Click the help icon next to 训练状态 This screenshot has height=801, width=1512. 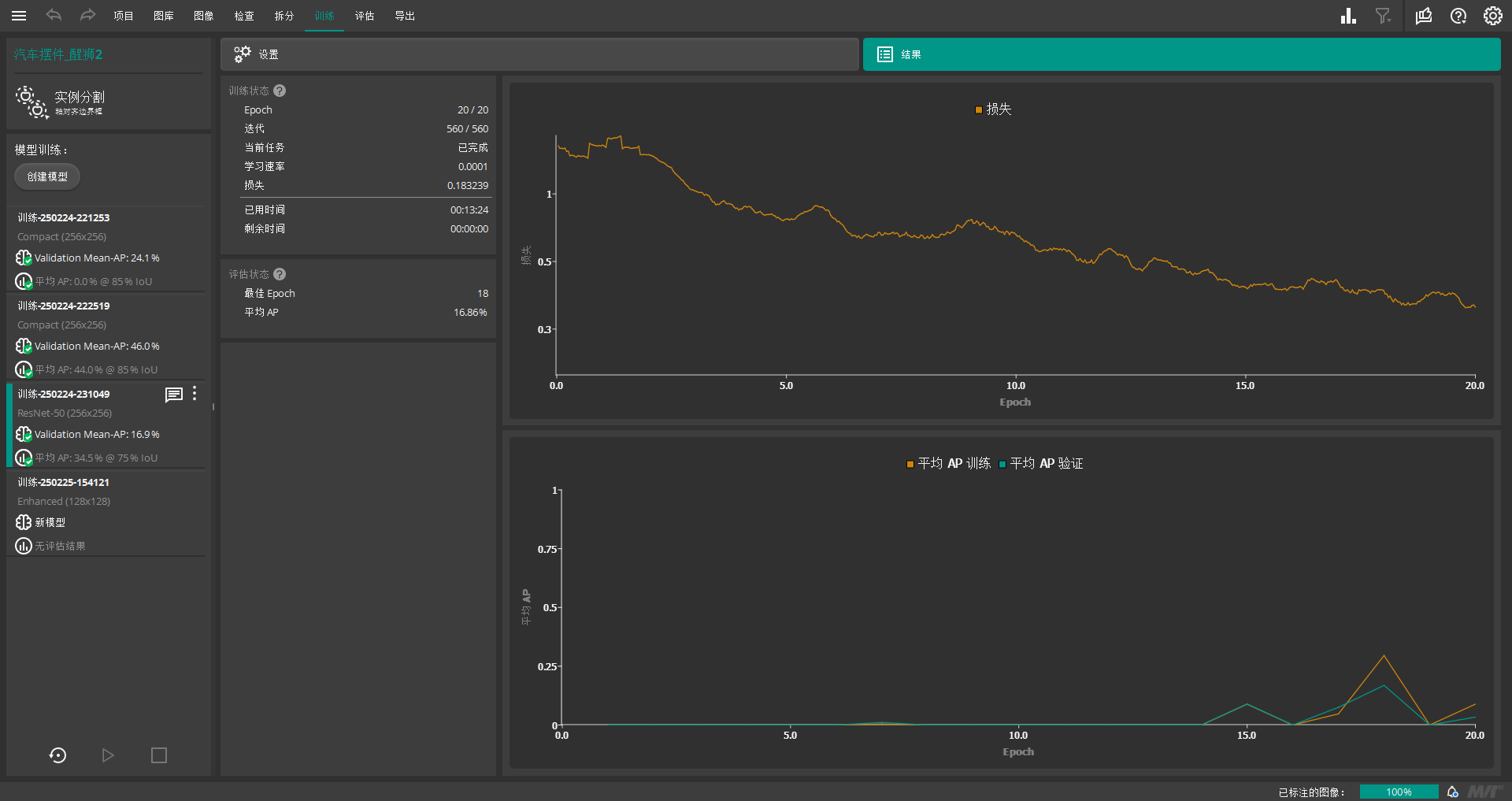[280, 91]
